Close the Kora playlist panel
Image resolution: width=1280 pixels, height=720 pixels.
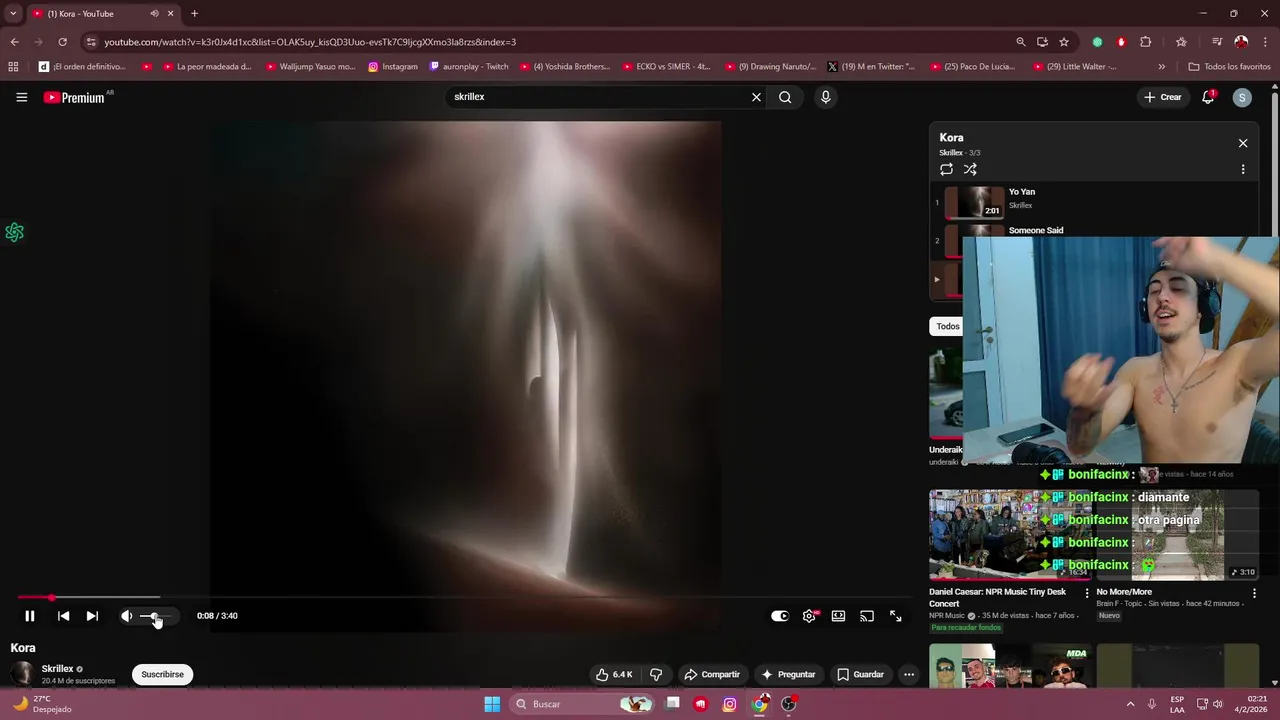[x=1243, y=143]
